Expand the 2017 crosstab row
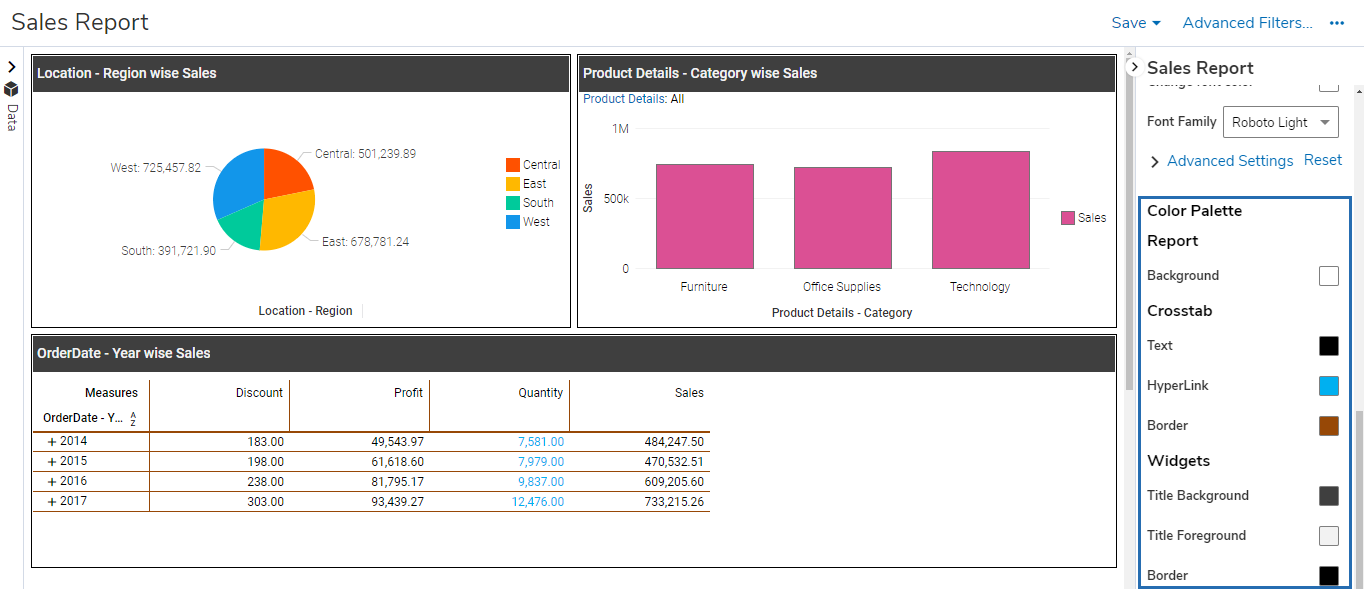This screenshot has width=1364, height=589. (x=51, y=501)
